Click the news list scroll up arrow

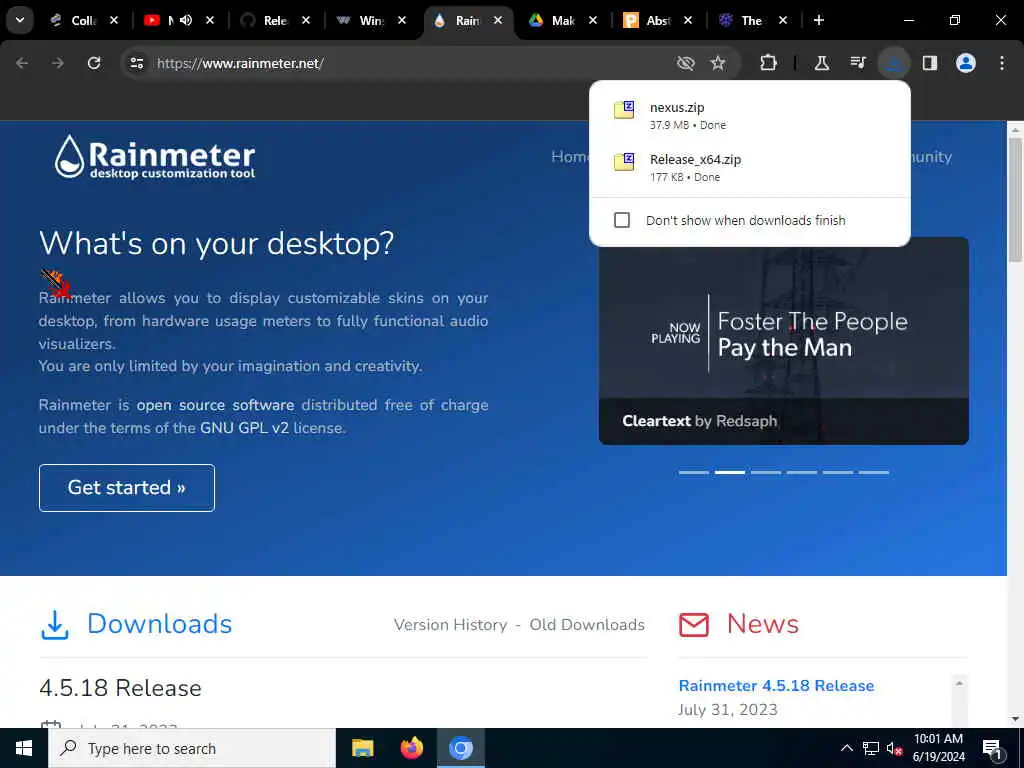click(959, 683)
